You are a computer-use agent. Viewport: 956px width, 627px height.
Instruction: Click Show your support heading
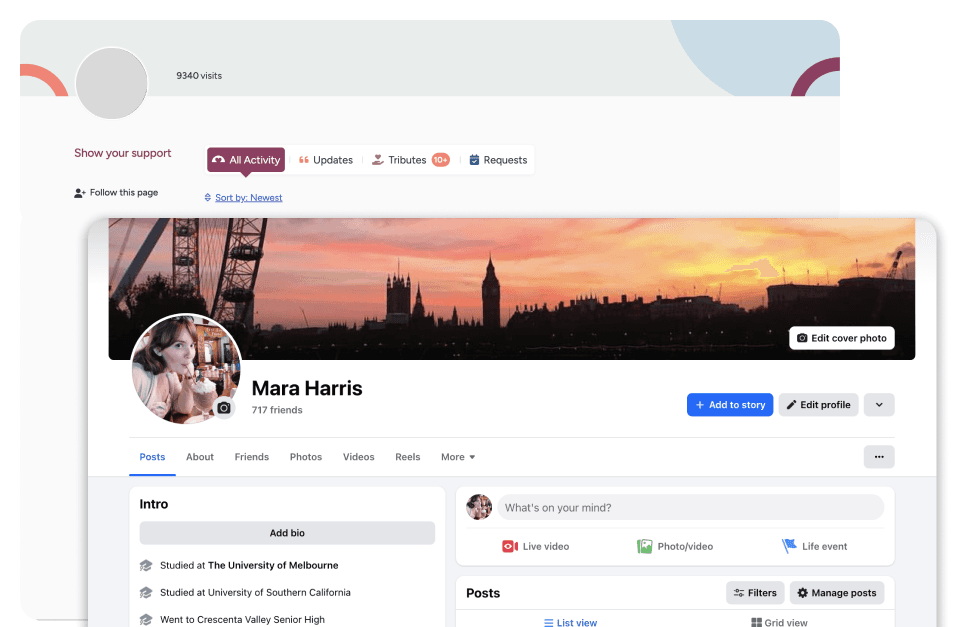point(123,153)
